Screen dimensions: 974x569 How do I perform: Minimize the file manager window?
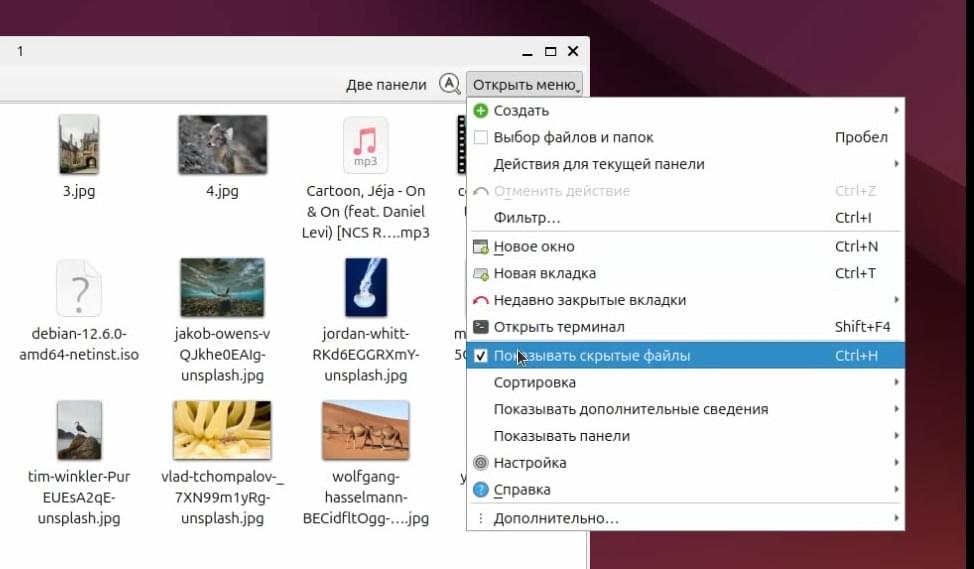(527, 53)
